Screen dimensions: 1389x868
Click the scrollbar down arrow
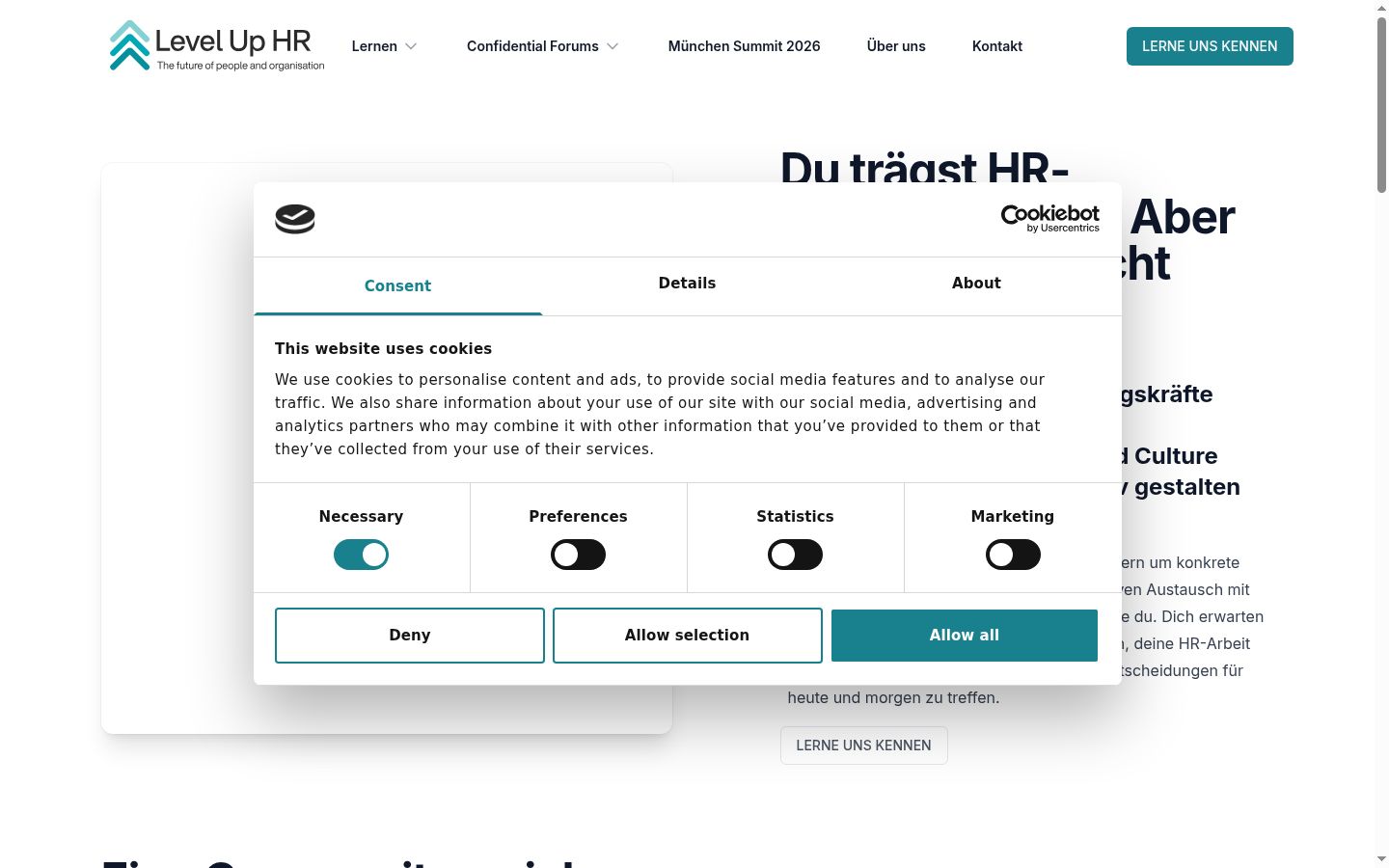click(x=1381, y=858)
